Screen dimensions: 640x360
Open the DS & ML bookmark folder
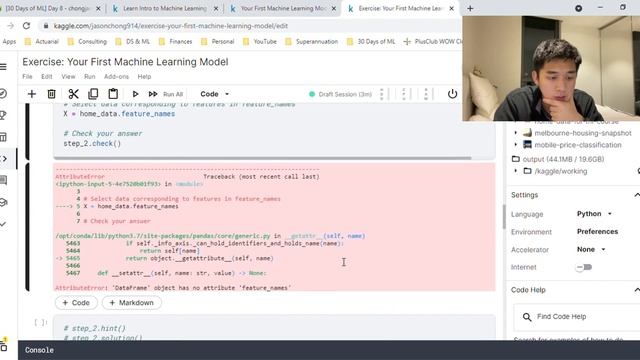click(133, 42)
